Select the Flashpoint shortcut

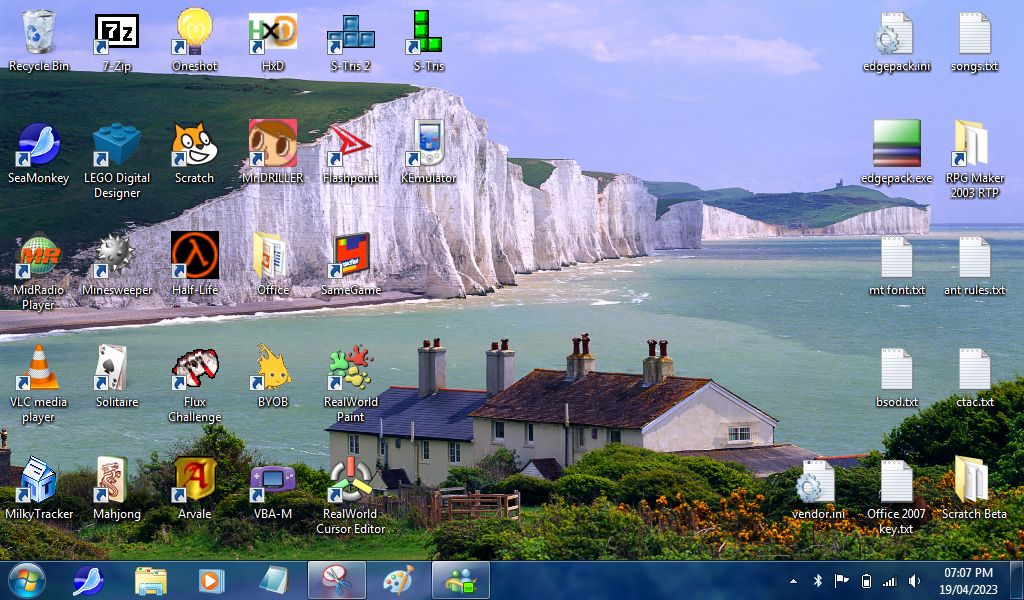pyautogui.click(x=351, y=144)
